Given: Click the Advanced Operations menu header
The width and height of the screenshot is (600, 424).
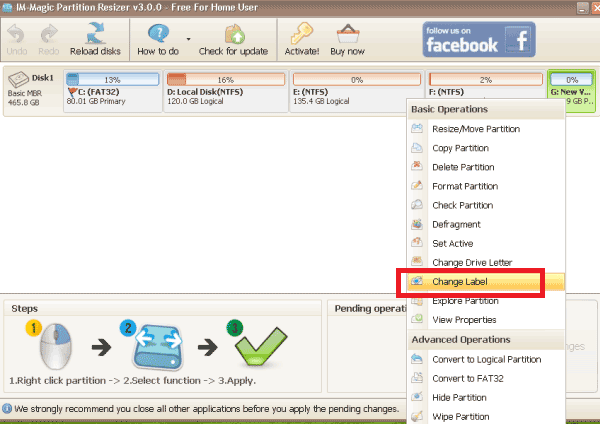Looking at the screenshot, I should (486, 340).
